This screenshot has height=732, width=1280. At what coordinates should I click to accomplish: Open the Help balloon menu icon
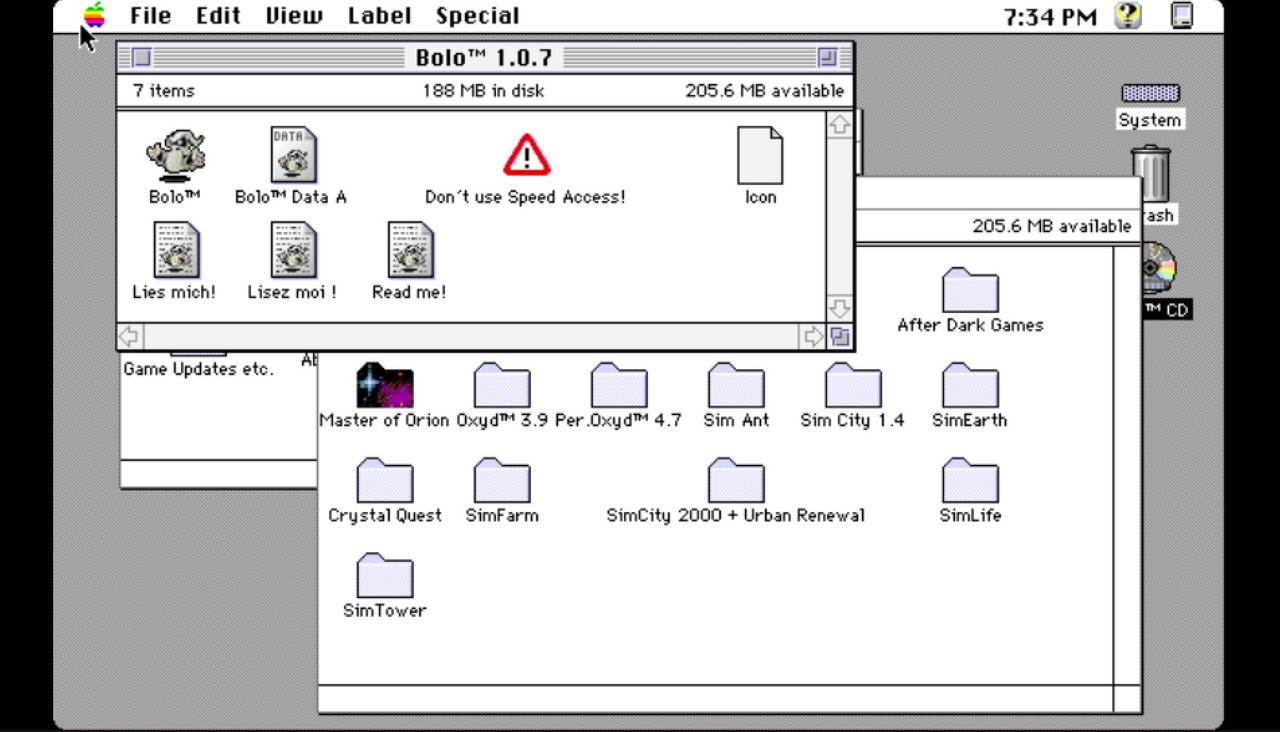(x=1128, y=15)
